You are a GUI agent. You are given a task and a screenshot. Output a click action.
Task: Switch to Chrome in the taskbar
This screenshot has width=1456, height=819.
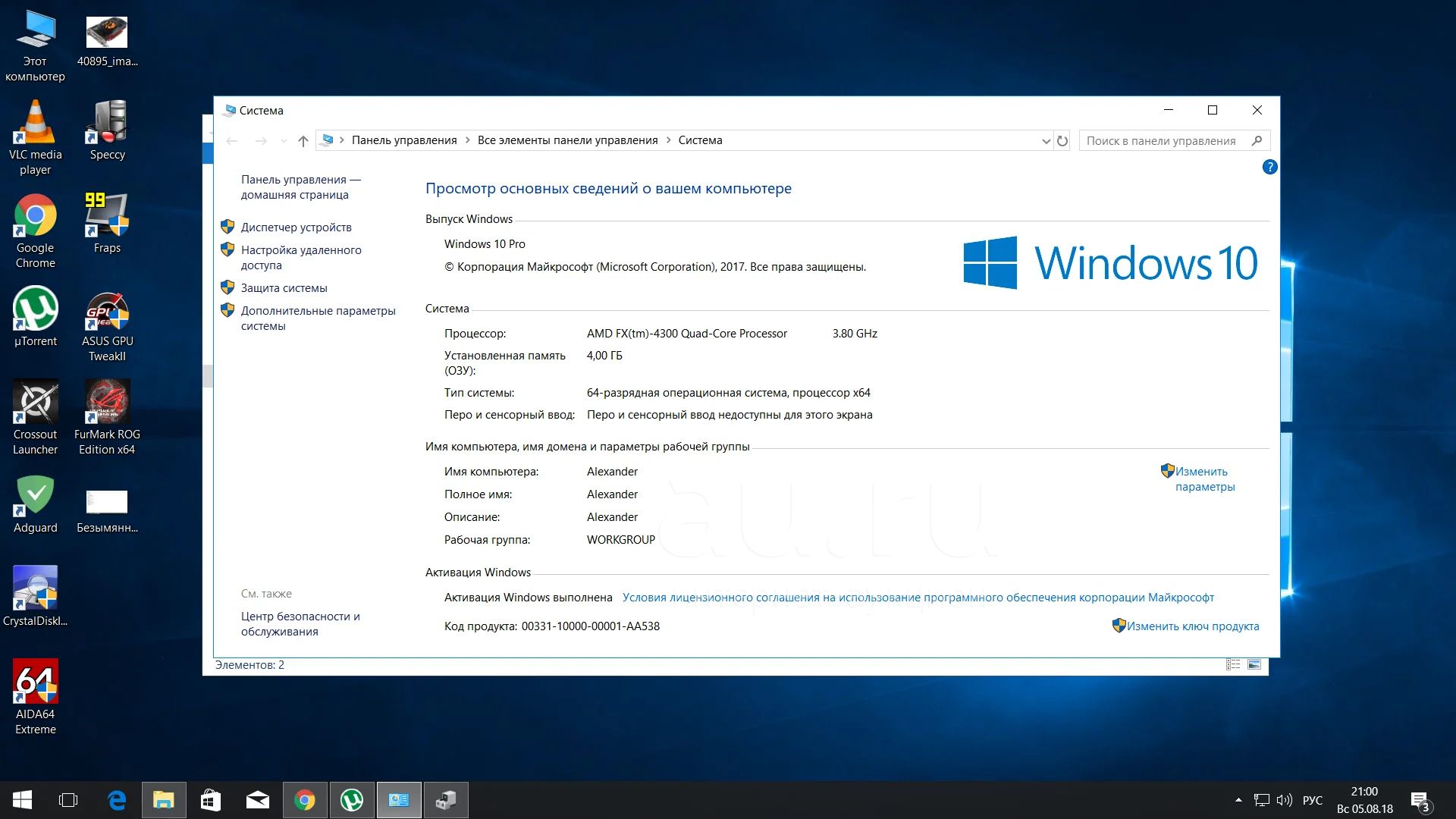[305, 800]
